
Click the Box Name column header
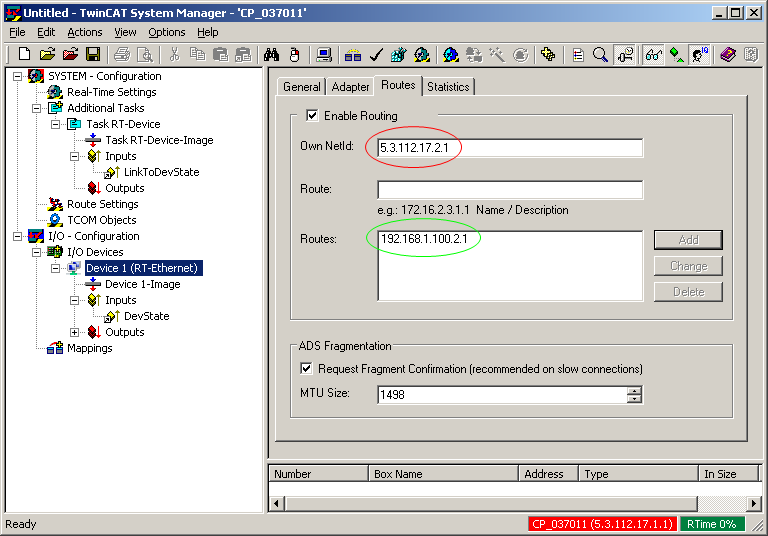pos(443,474)
